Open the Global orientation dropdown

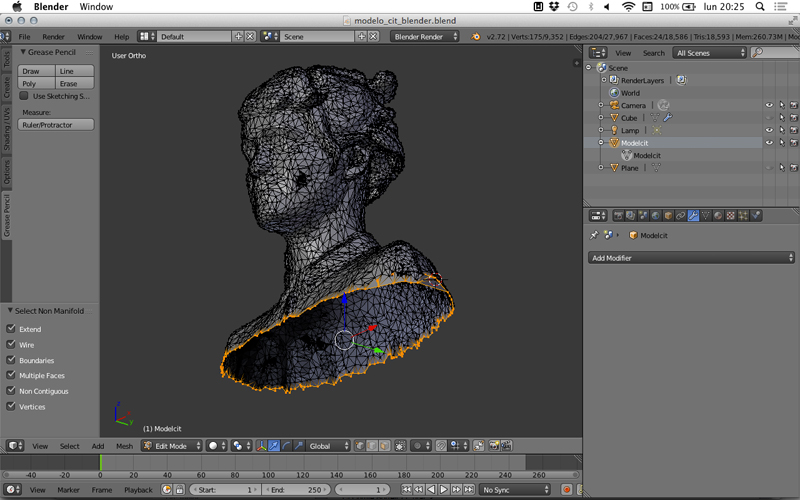point(329,446)
